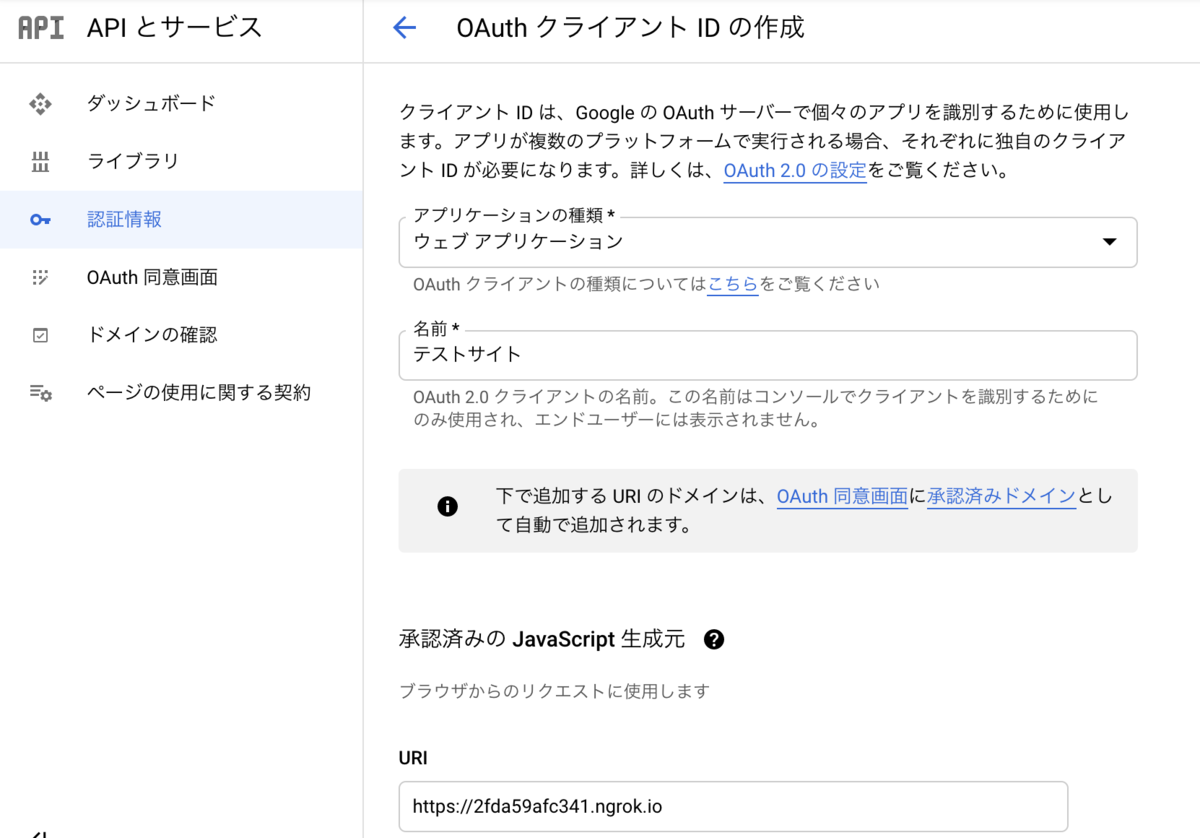Click the URI field with ngrok address

click(733, 807)
